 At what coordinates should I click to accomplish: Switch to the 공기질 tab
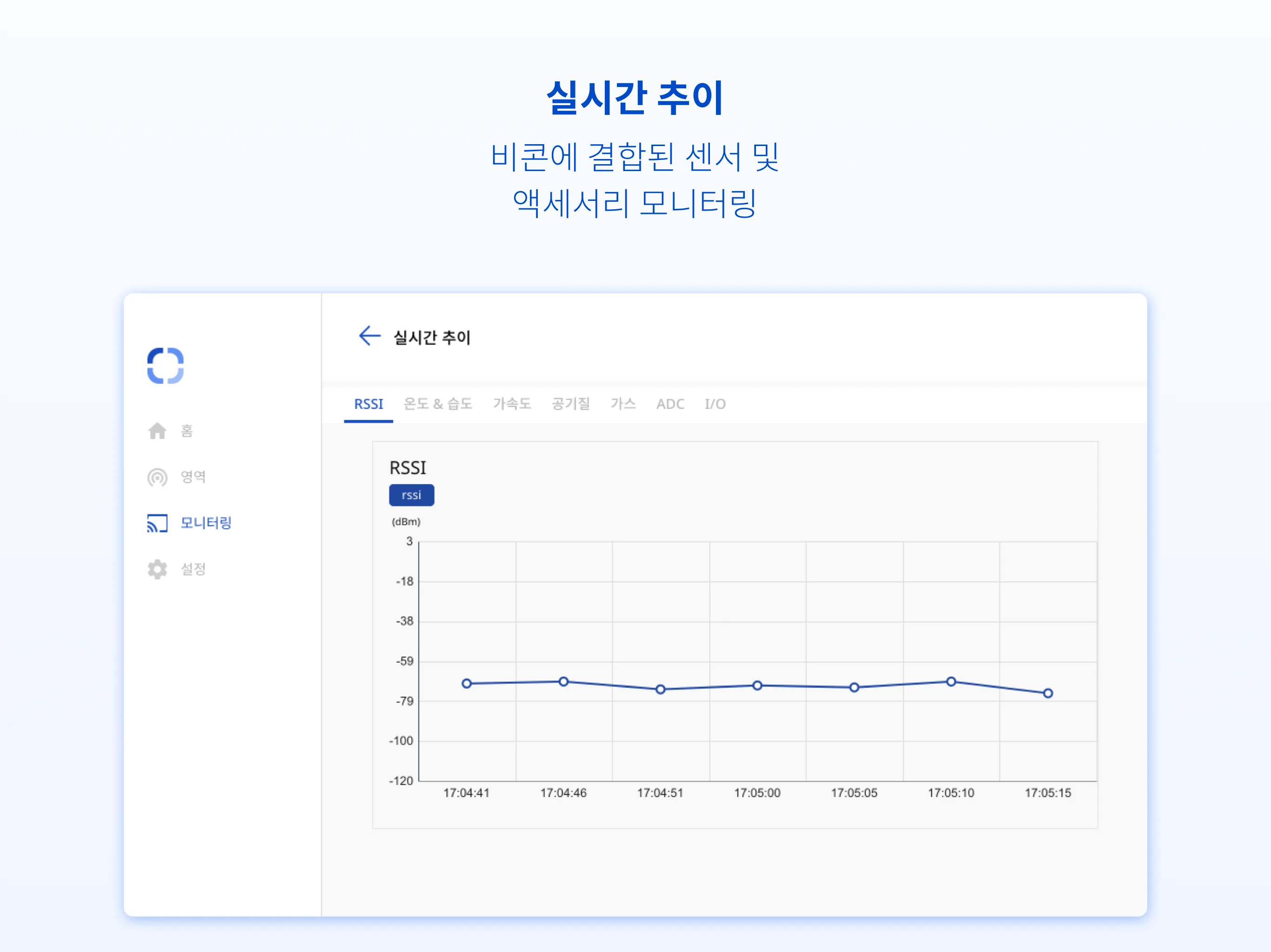(570, 404)
